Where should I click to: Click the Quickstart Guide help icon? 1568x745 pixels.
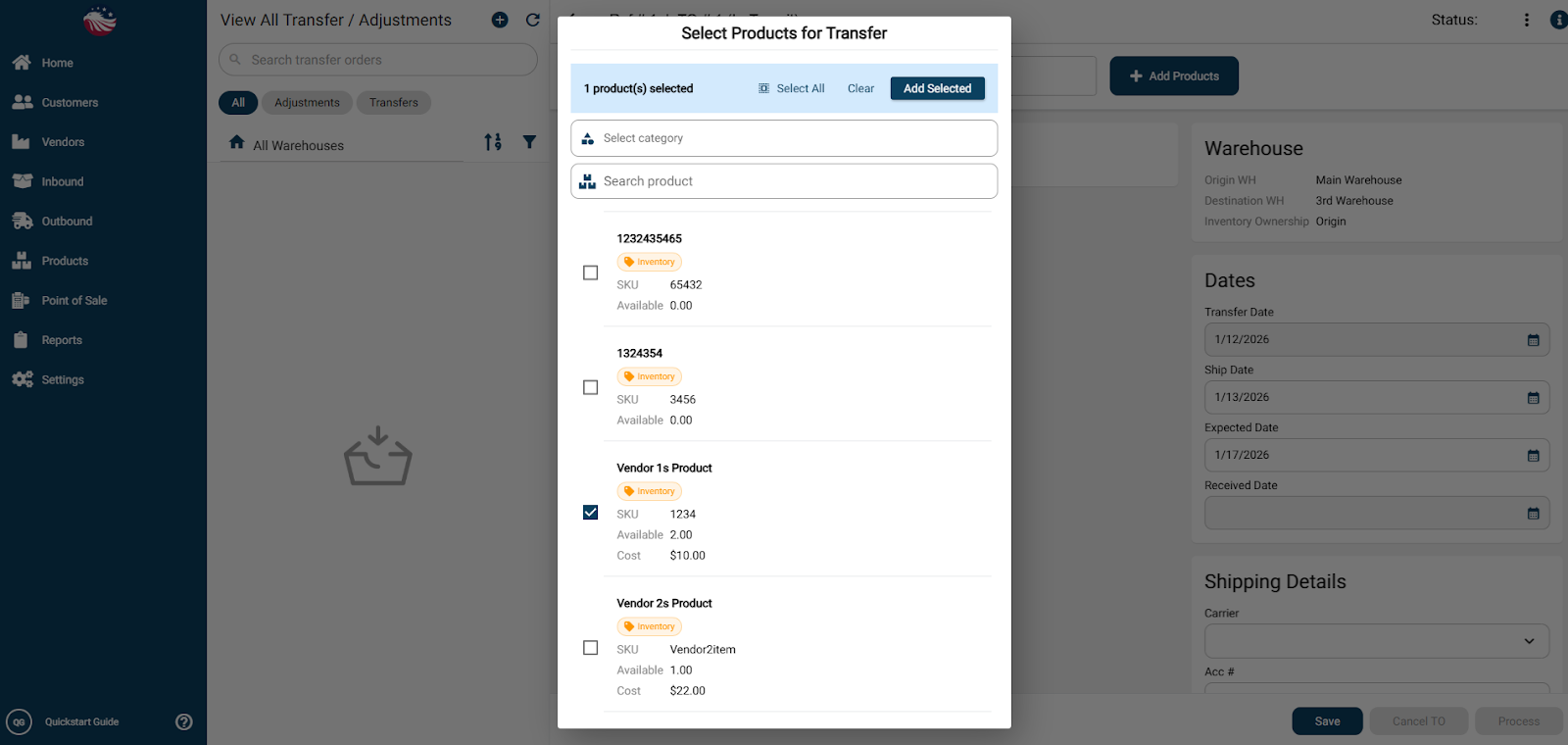coord(183,721)
